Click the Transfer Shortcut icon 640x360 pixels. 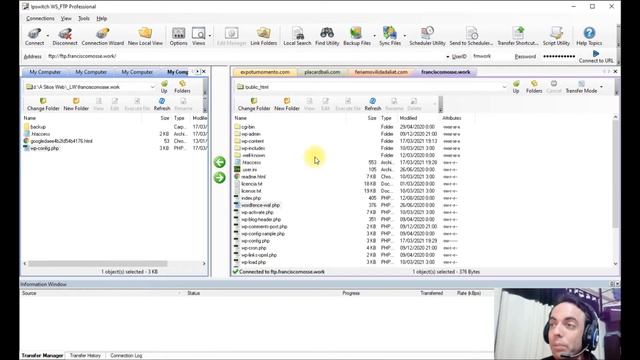tap(518, 36)
